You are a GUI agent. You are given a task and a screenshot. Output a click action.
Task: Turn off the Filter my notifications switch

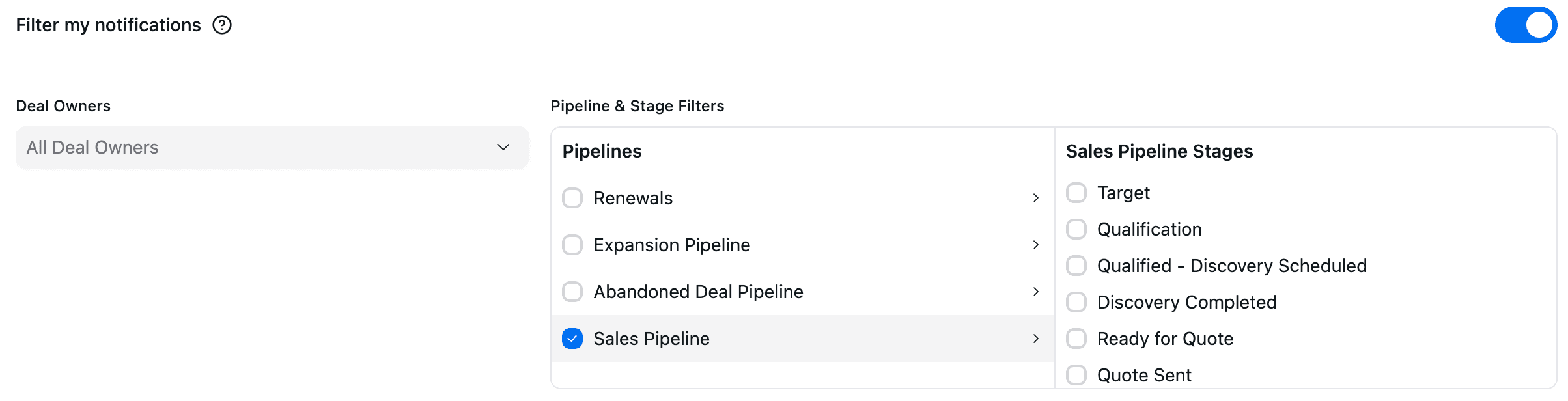(x=1525, y=25)
